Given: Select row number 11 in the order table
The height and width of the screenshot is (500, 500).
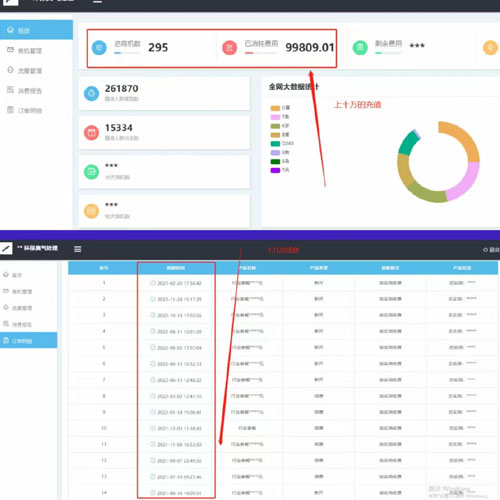Looking at the screenshot, I should [x=104, y=444].
